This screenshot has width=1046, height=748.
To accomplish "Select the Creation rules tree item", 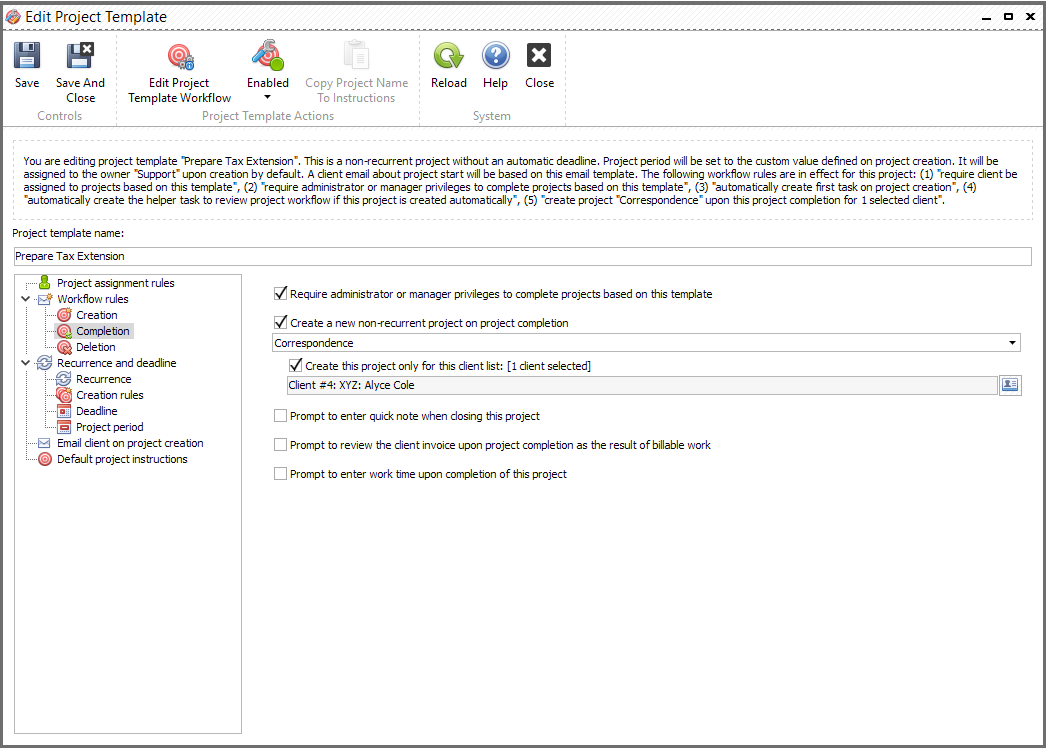I will (x=109, y=395).
